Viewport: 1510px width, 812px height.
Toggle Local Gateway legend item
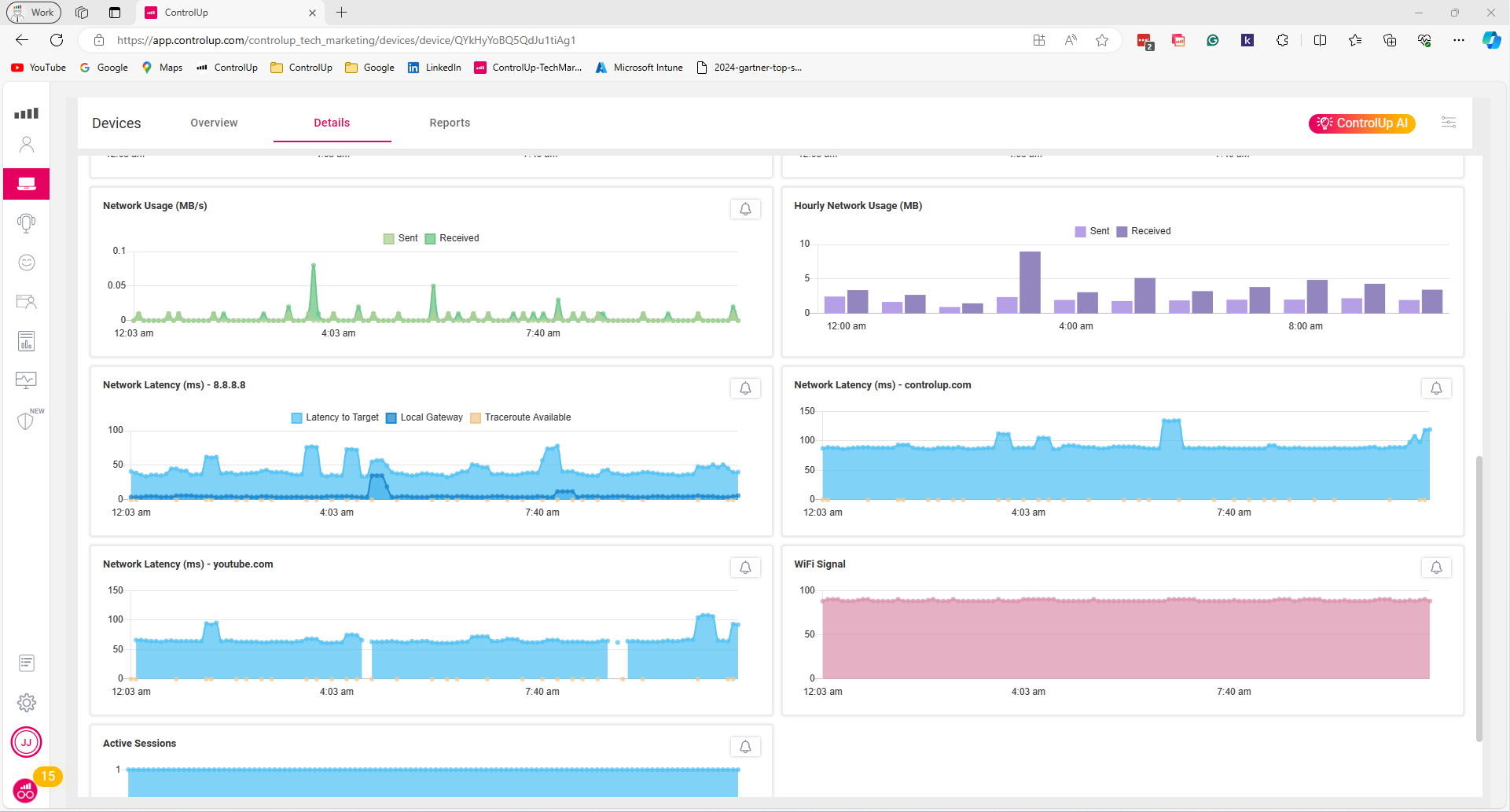424,417
